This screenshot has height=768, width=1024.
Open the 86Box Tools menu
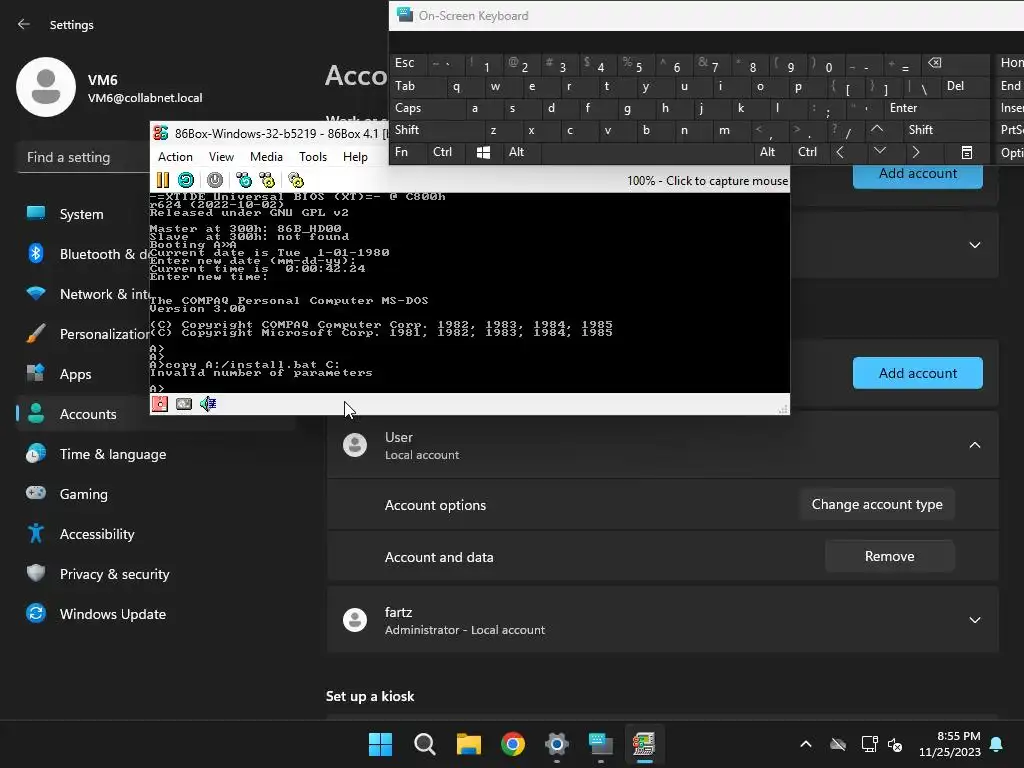[313, 157]
